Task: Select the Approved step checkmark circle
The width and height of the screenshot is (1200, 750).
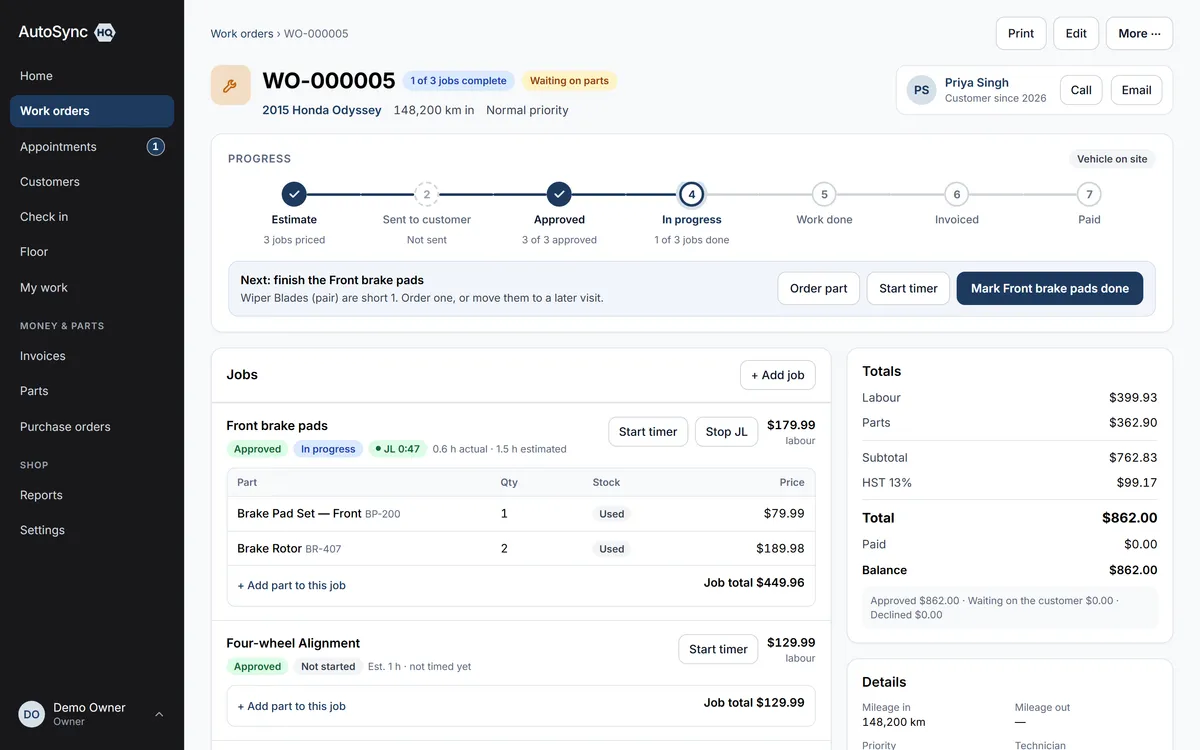Action: coord(559,194)
